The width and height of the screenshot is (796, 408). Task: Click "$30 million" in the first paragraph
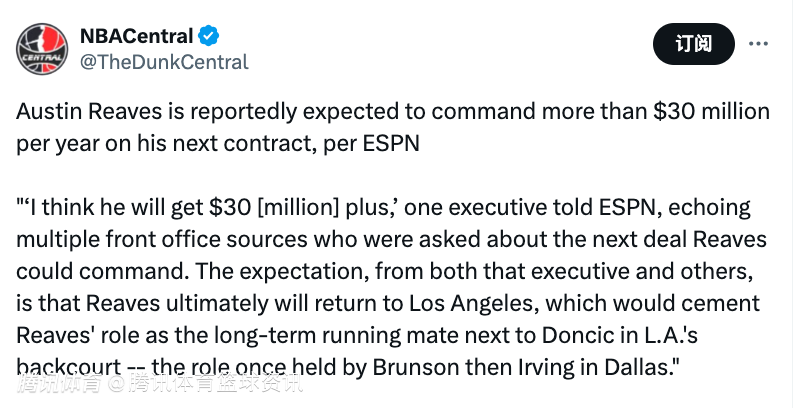click(x=711, y=112)
